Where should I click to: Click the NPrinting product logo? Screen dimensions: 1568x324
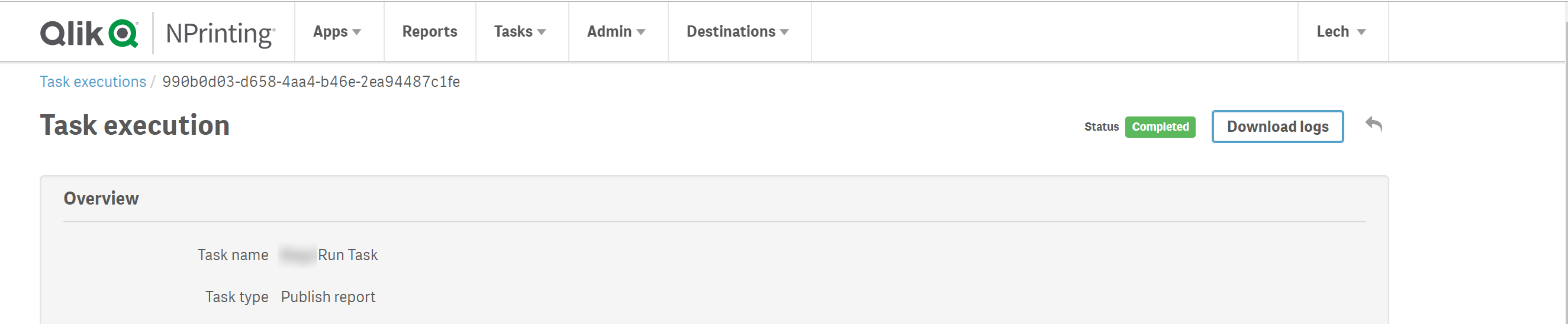(220, 34)
